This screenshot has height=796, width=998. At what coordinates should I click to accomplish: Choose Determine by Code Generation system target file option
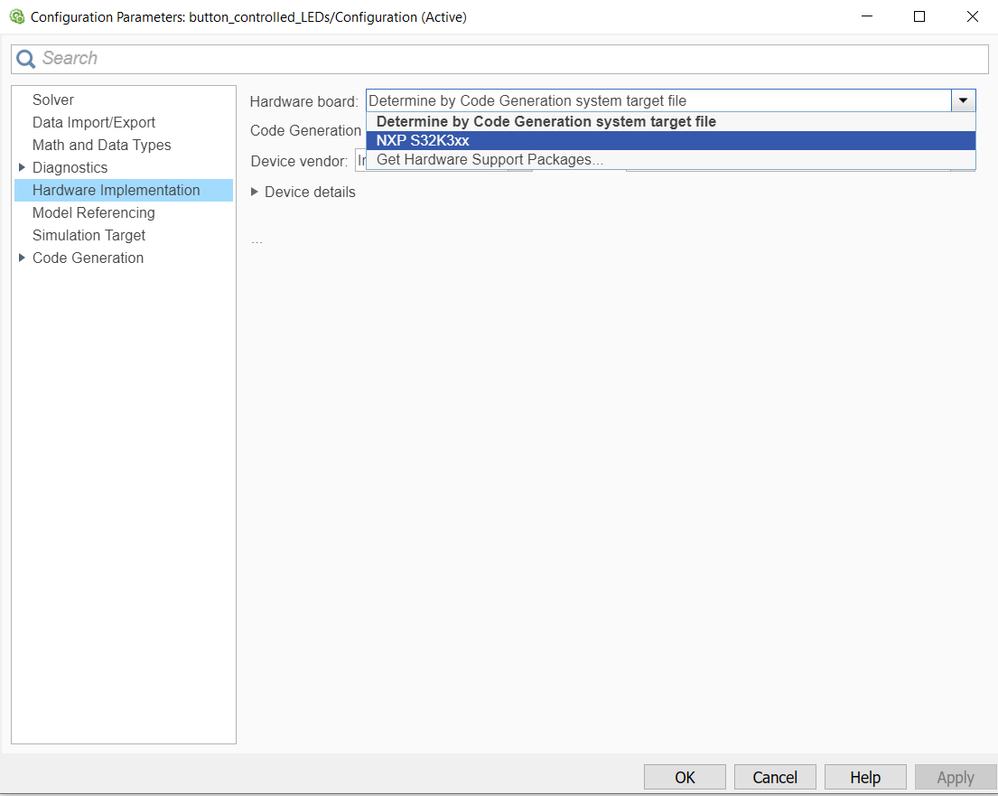pos(671,122)
